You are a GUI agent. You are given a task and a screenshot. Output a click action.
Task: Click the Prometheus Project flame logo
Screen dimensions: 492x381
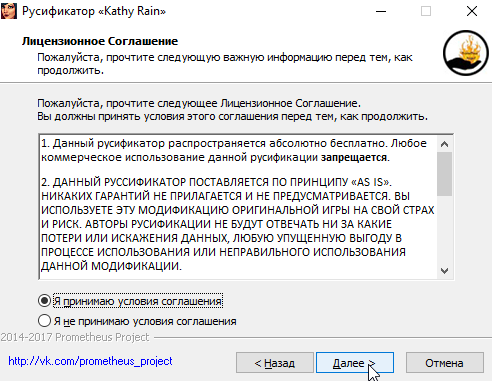[x=466, y=53]
